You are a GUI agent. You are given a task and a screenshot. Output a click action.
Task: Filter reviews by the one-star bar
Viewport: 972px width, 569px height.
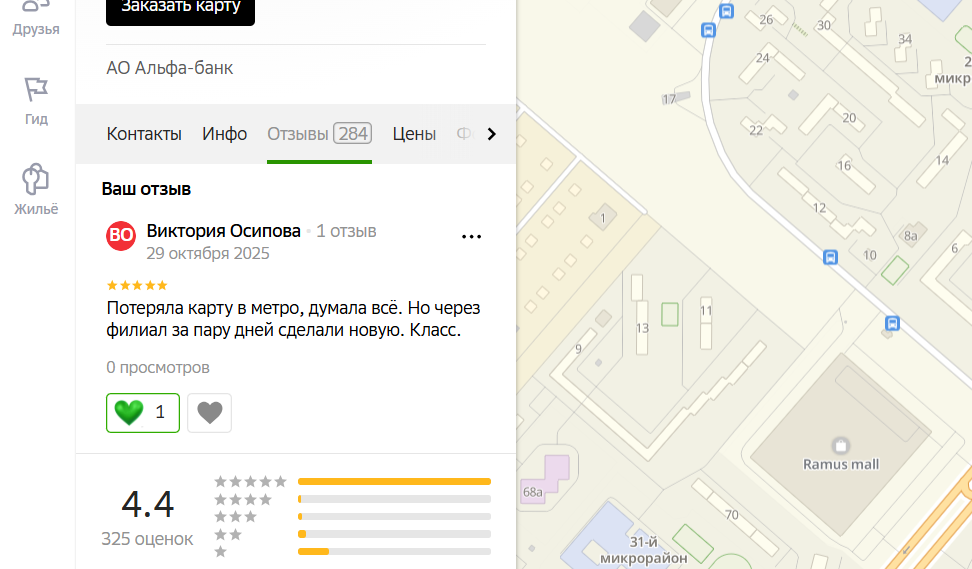click(x=394, y=552)
